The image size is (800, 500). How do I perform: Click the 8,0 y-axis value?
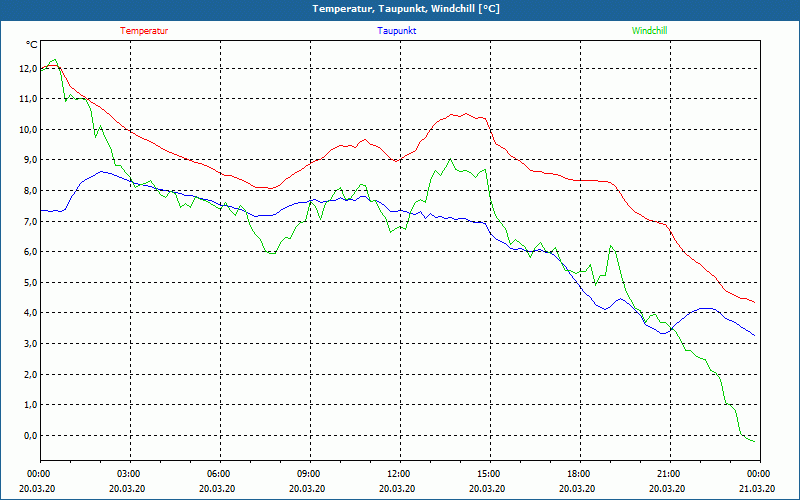point(30,191)
